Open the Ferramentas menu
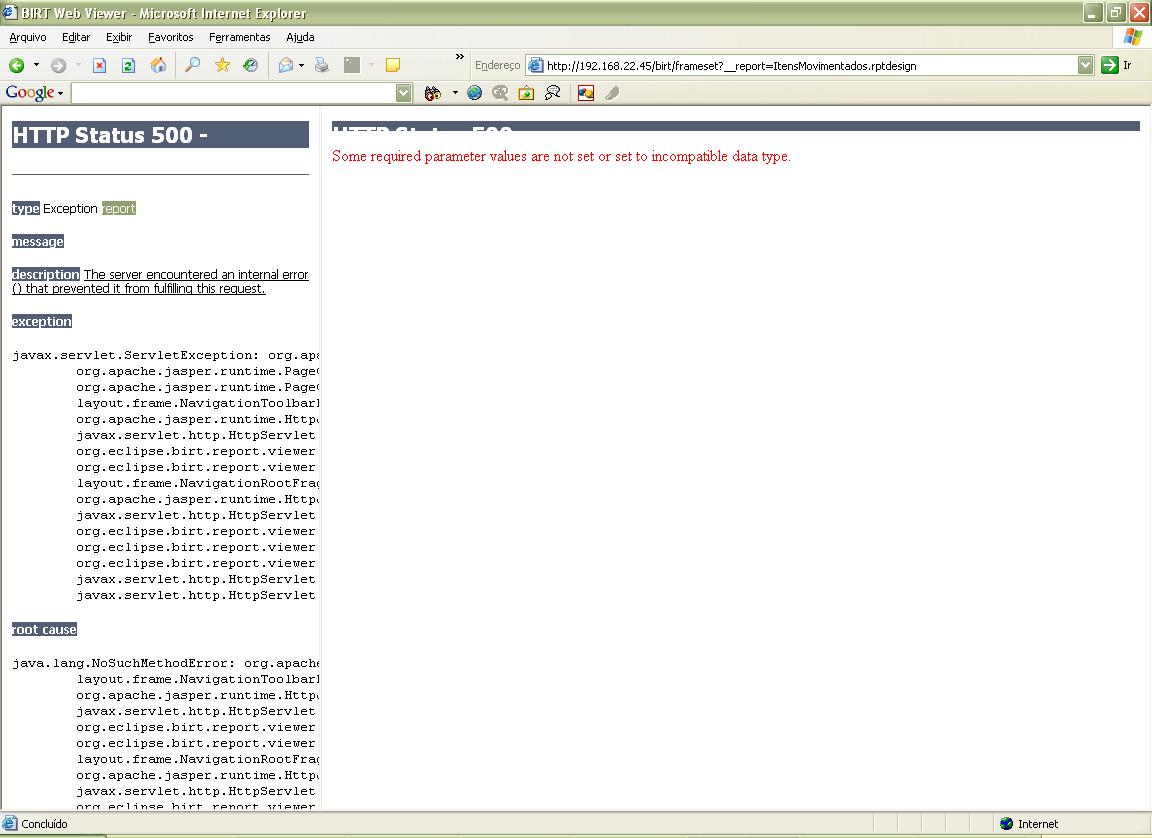 tap(240, 37)
